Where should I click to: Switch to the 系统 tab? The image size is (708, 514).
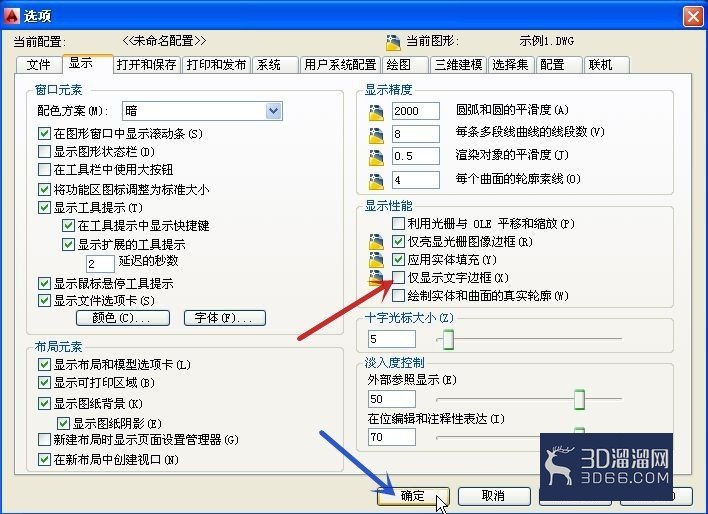[275, 65]
